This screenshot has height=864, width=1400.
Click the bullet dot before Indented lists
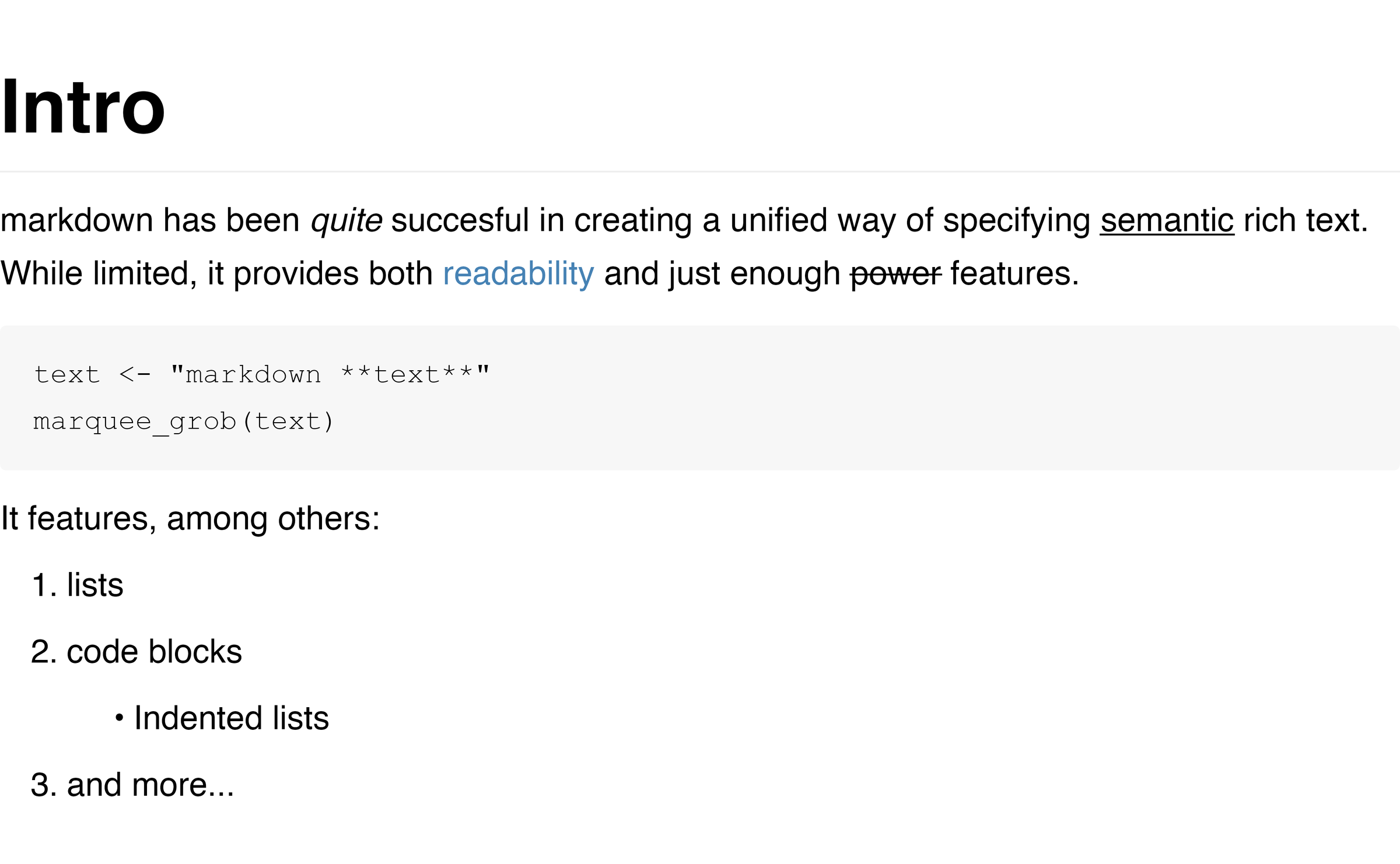point(120,718)
